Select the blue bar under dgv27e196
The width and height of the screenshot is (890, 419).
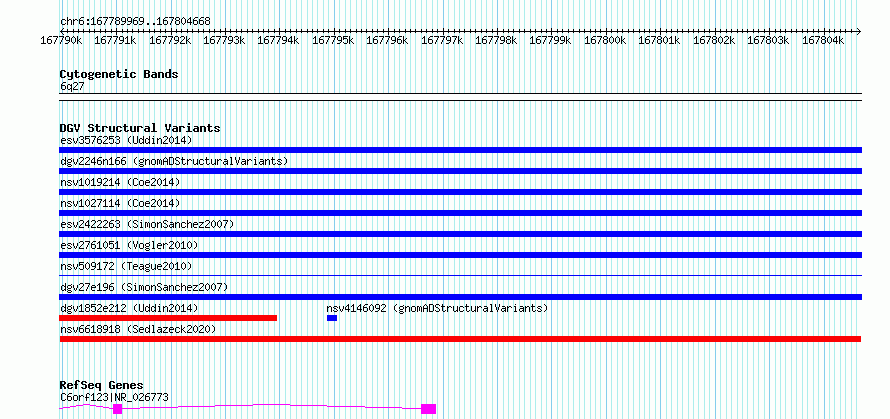tap(461, 297)
